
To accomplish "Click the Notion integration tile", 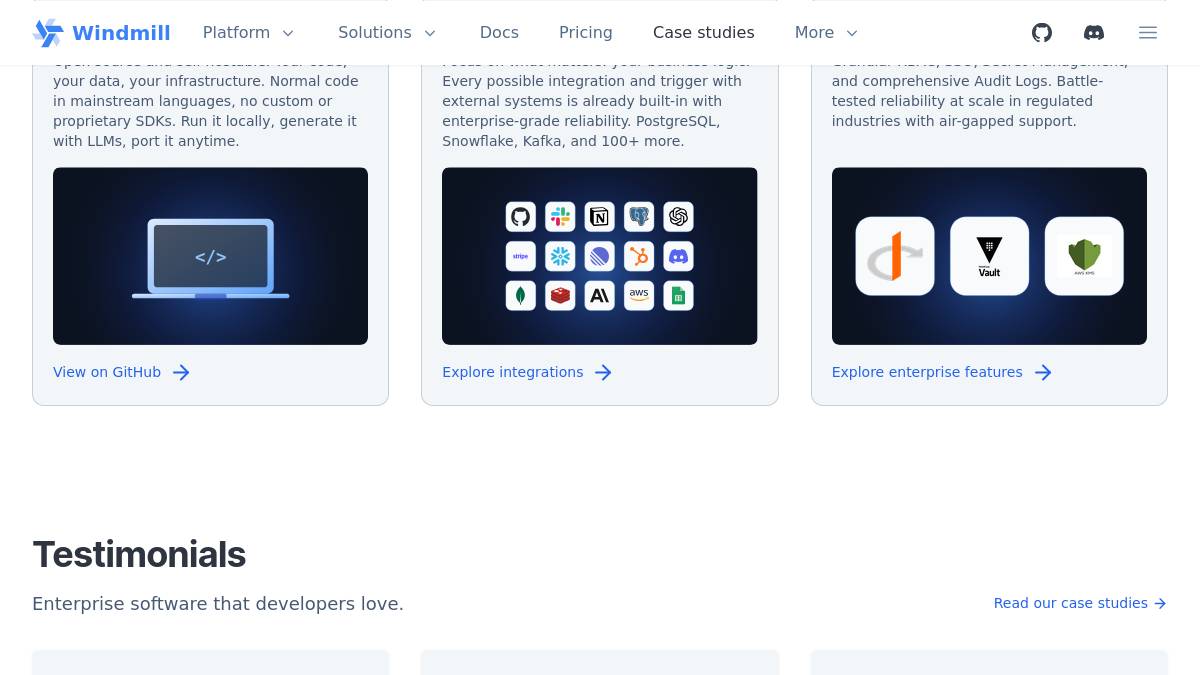I will [x=599, y=217].
